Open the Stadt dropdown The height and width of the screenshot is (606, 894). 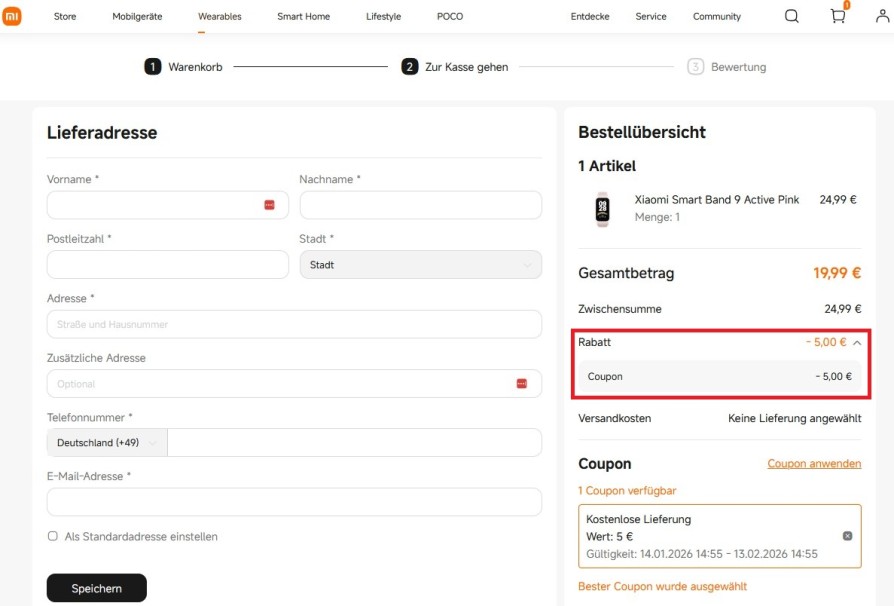click(420, 265)
